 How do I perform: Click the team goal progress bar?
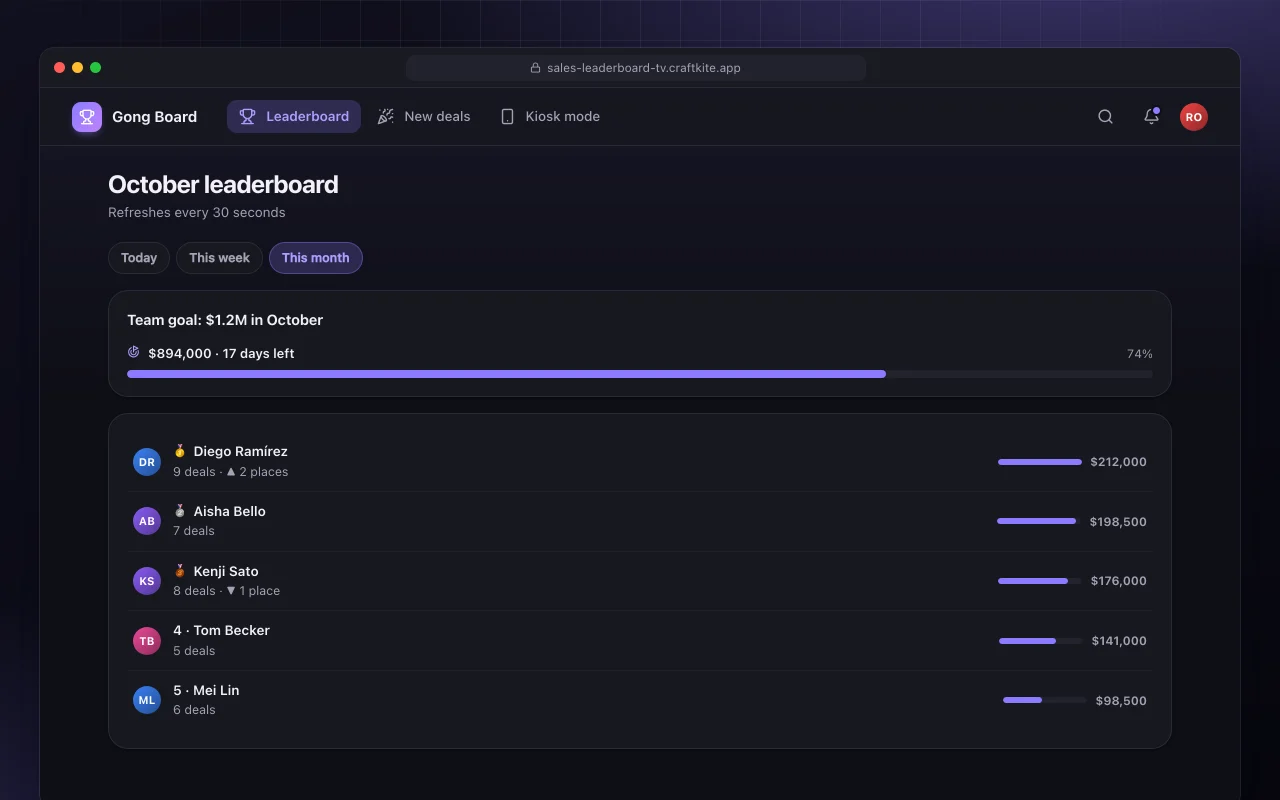pos(640,374)
